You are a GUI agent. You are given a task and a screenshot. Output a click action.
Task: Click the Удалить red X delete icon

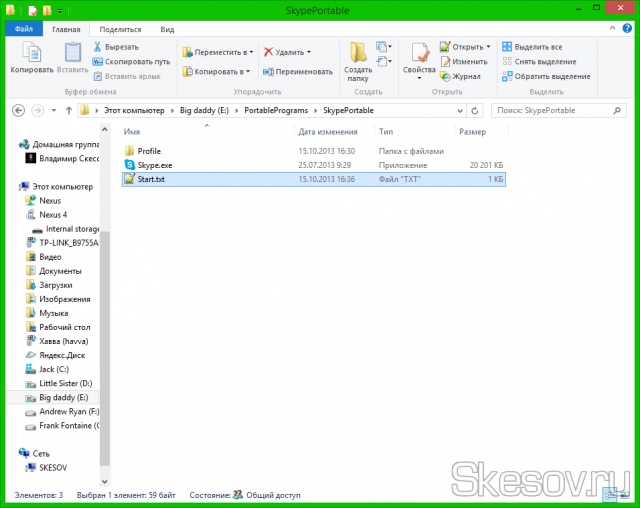coord(267,52)
